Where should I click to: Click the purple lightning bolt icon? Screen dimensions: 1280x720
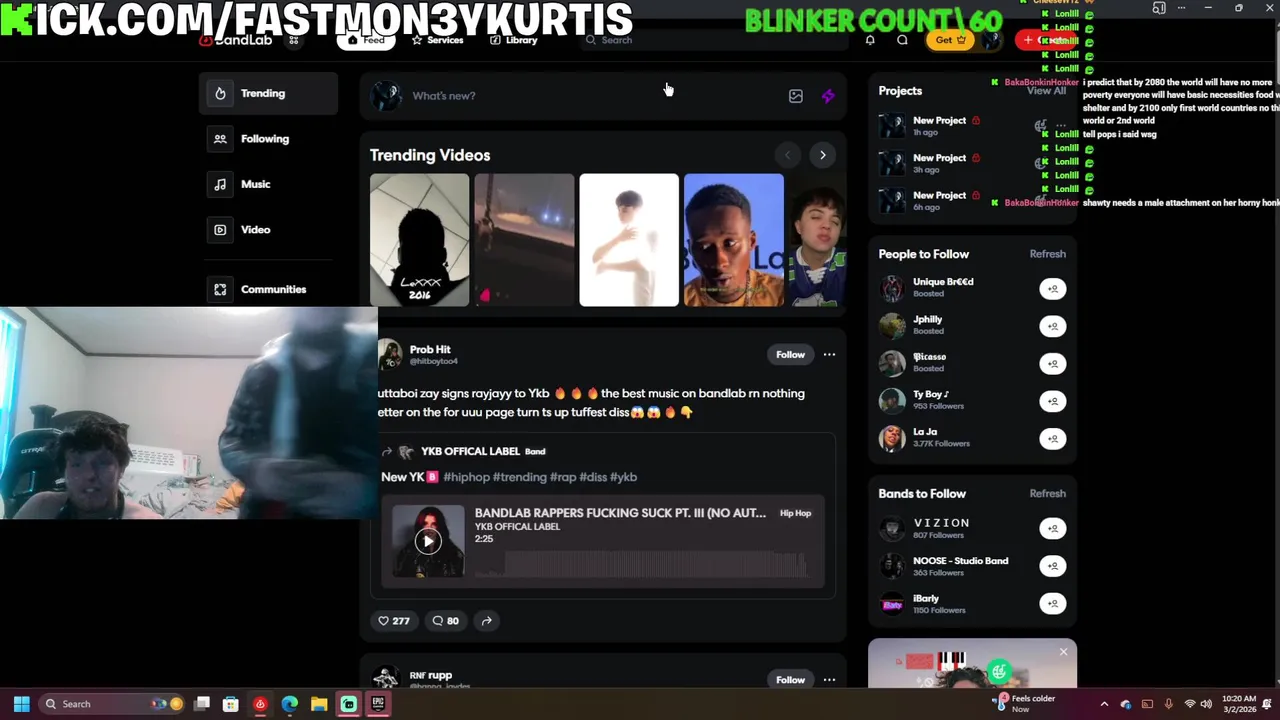pyautogui.click(x=828, y=96)
